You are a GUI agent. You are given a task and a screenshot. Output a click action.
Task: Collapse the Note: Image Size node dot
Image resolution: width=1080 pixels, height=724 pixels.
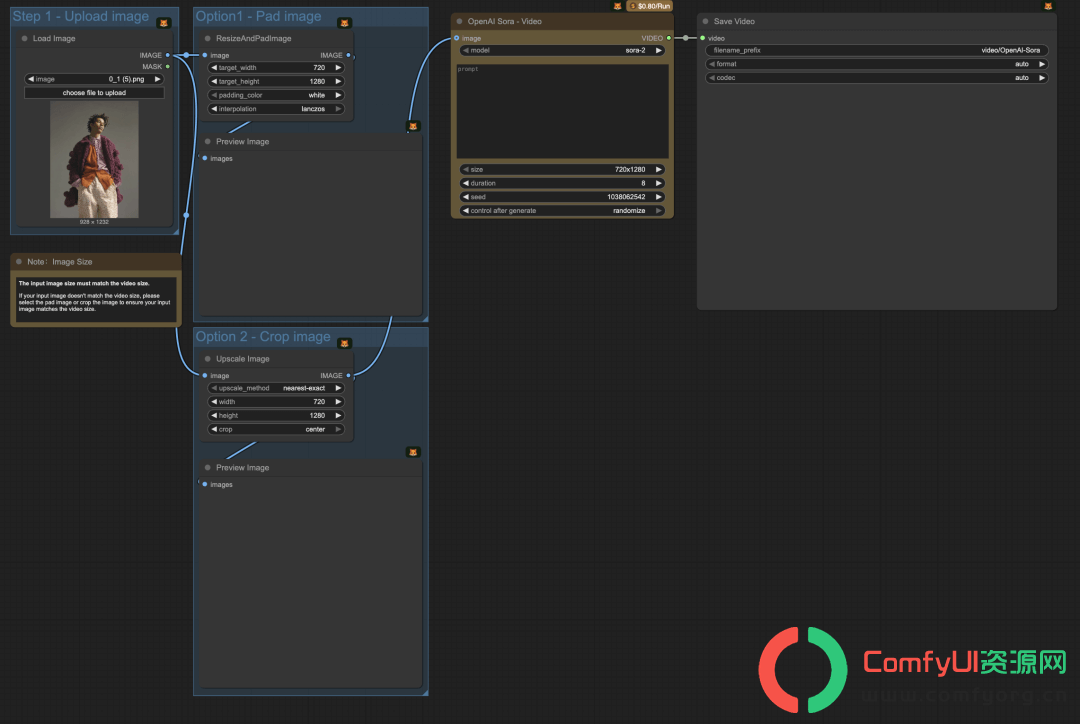(19, 262)
